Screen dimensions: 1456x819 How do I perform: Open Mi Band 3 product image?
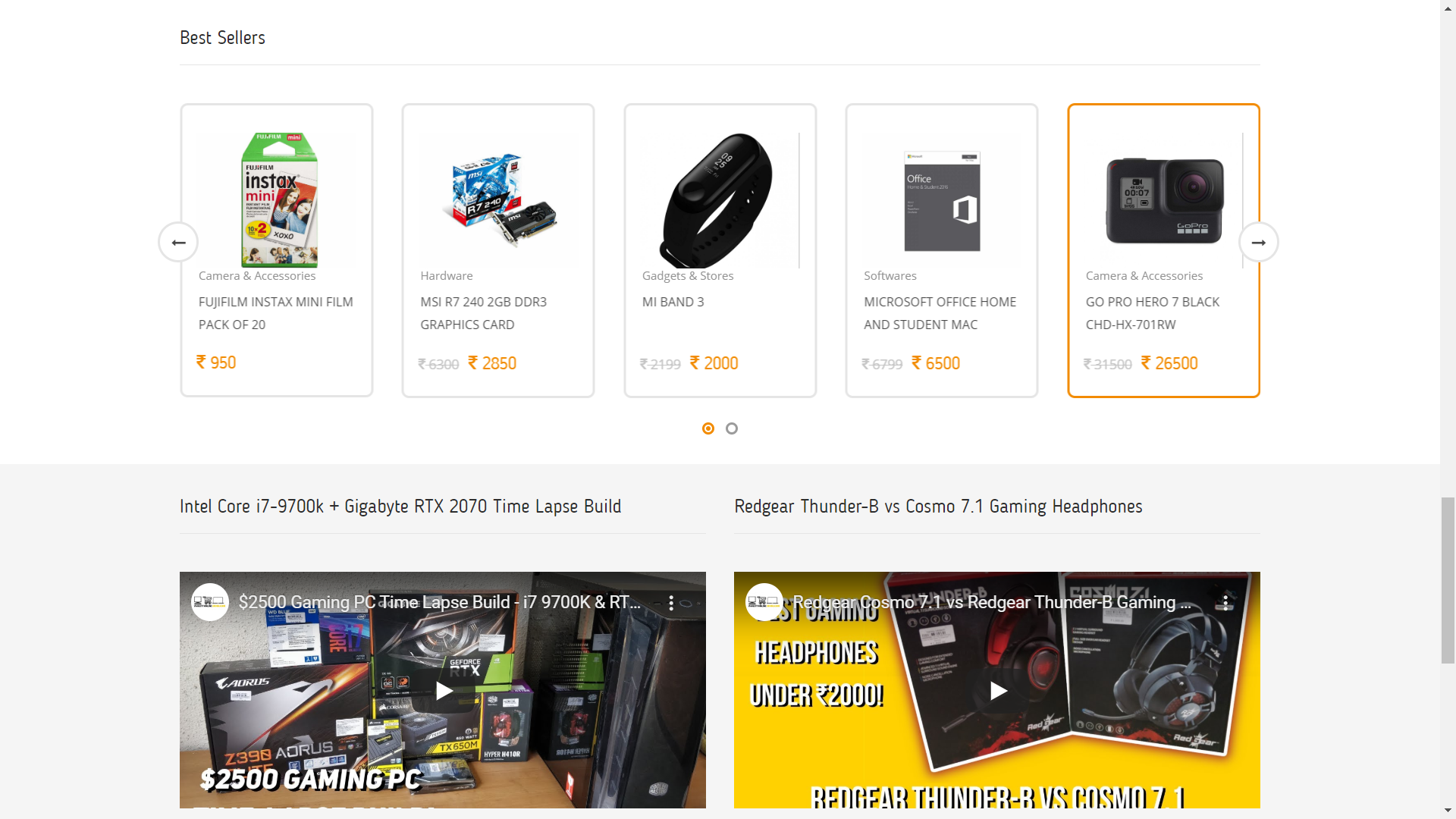click(x=720, y=200)
